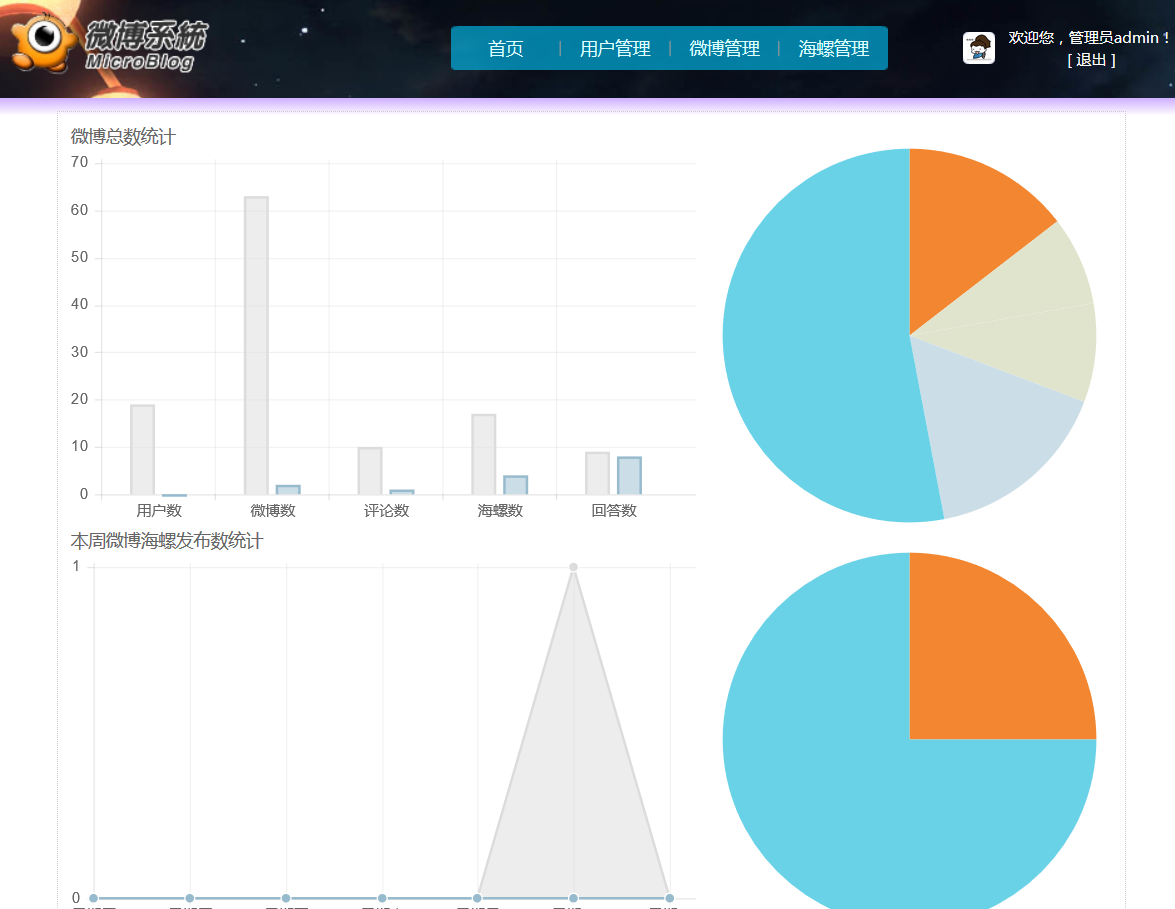Image resolution: width=1175 pixels, height=909 pixels.
Task: Click the 退出 logout link
Action: point(1091,60)
